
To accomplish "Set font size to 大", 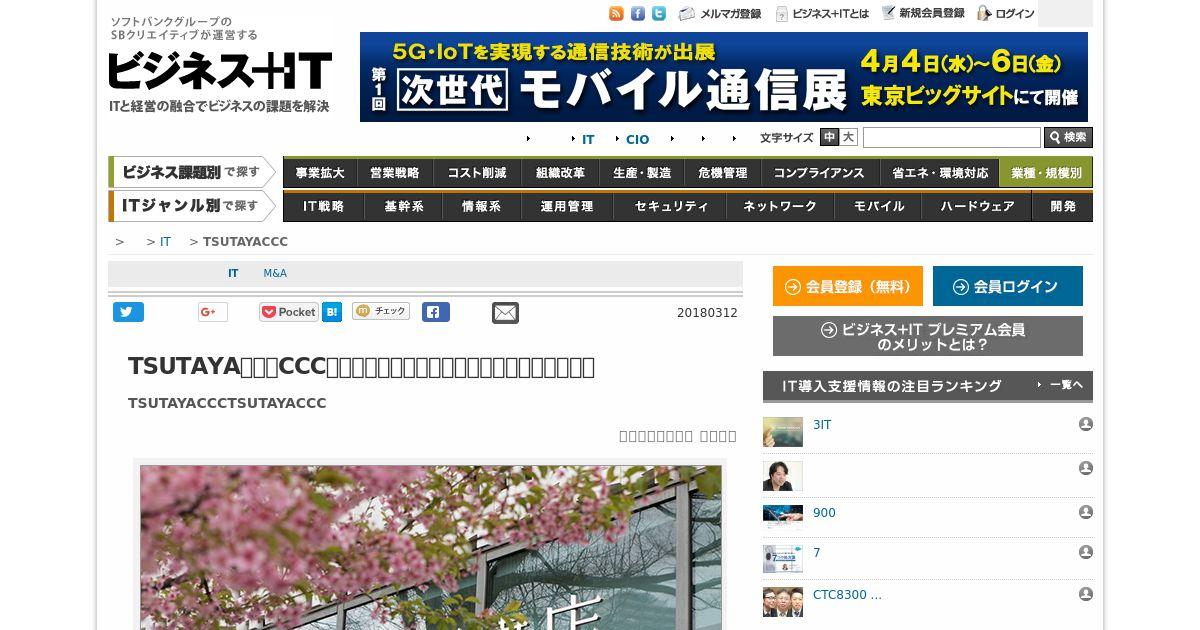I will point(848,137).
